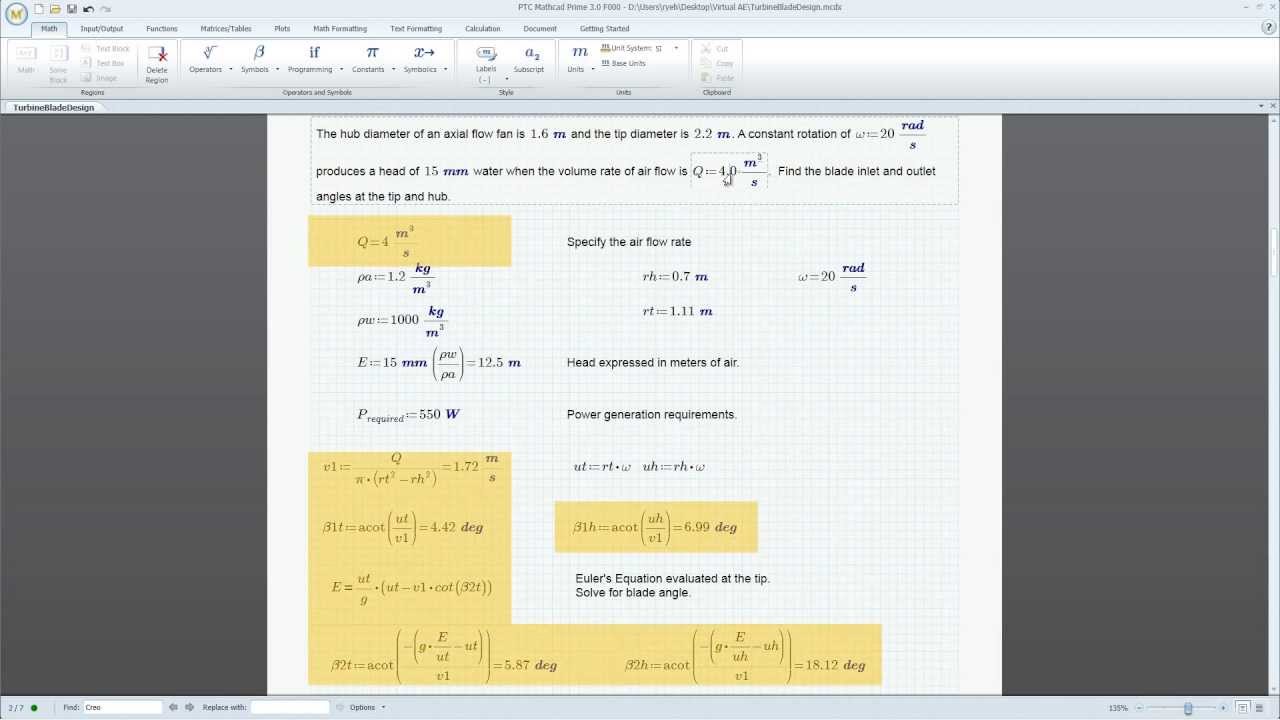Click the Cut clipboard command
The height and width of the screenshot is (720, 1280).
tap(715, 48)
